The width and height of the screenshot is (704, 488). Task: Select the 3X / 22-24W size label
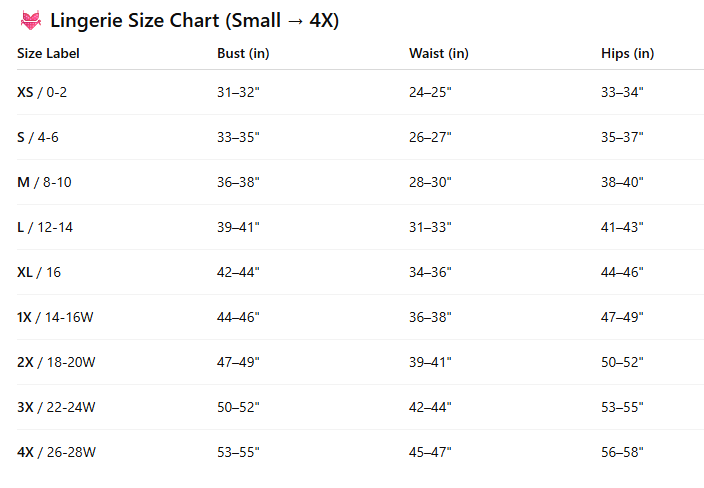tap(56, 407)
